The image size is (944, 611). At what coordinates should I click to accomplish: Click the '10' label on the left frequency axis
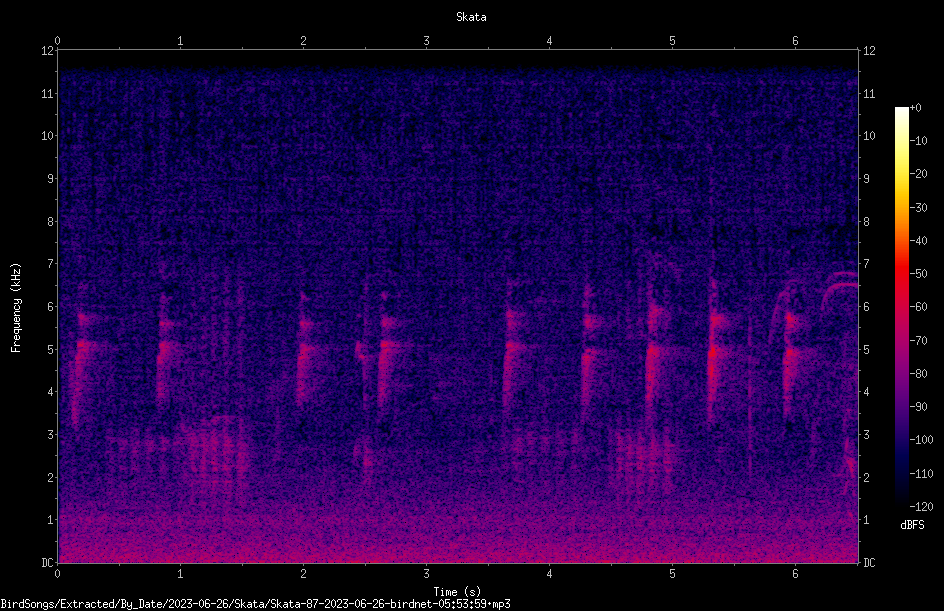(x=48, y=136)
